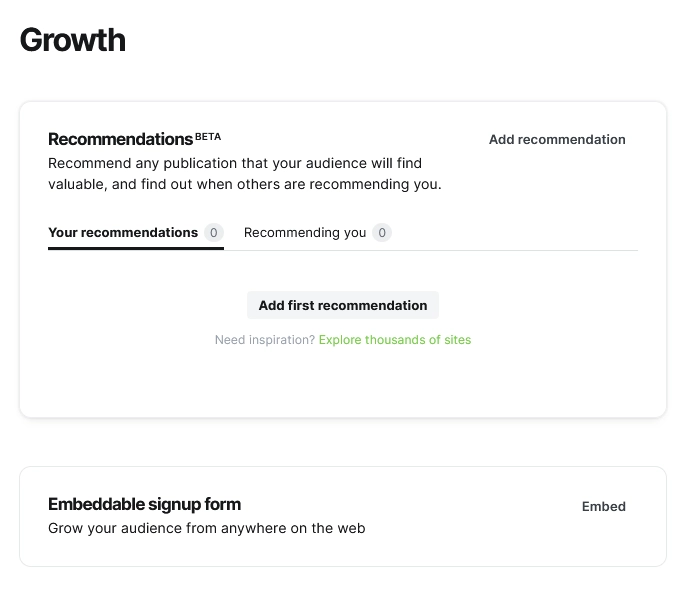Click 'Grow your audience from anywhere' text
692x593 pixels.
206,528
